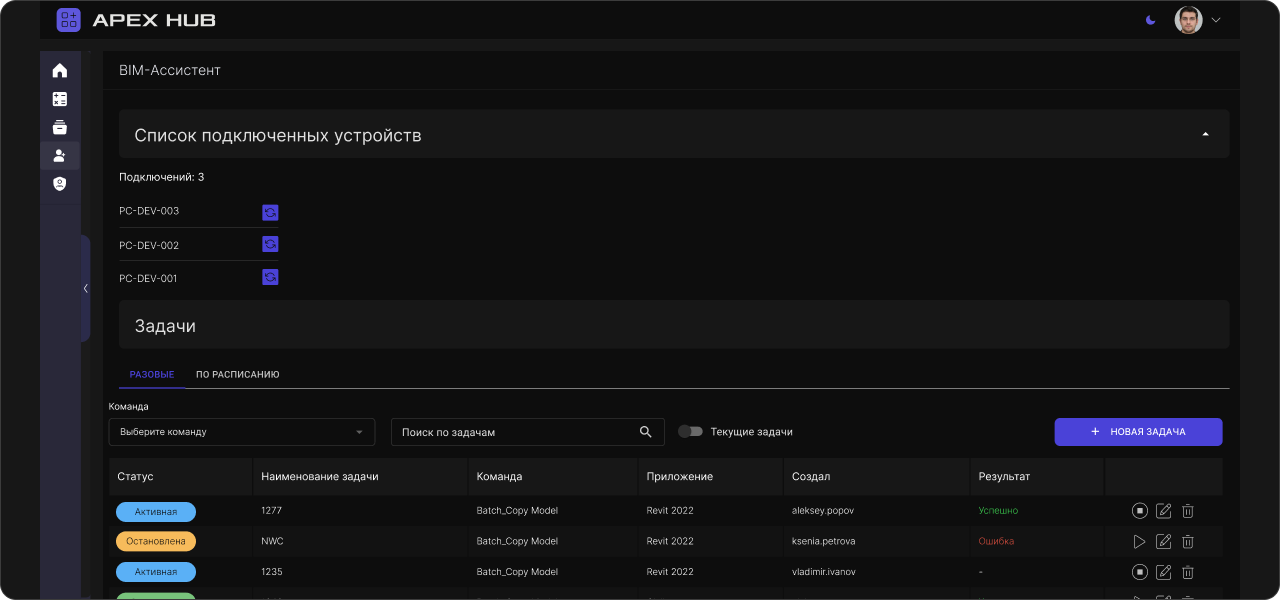Open the Home page from sidebar
This screenshot has height=600, width=1280.
60,70
